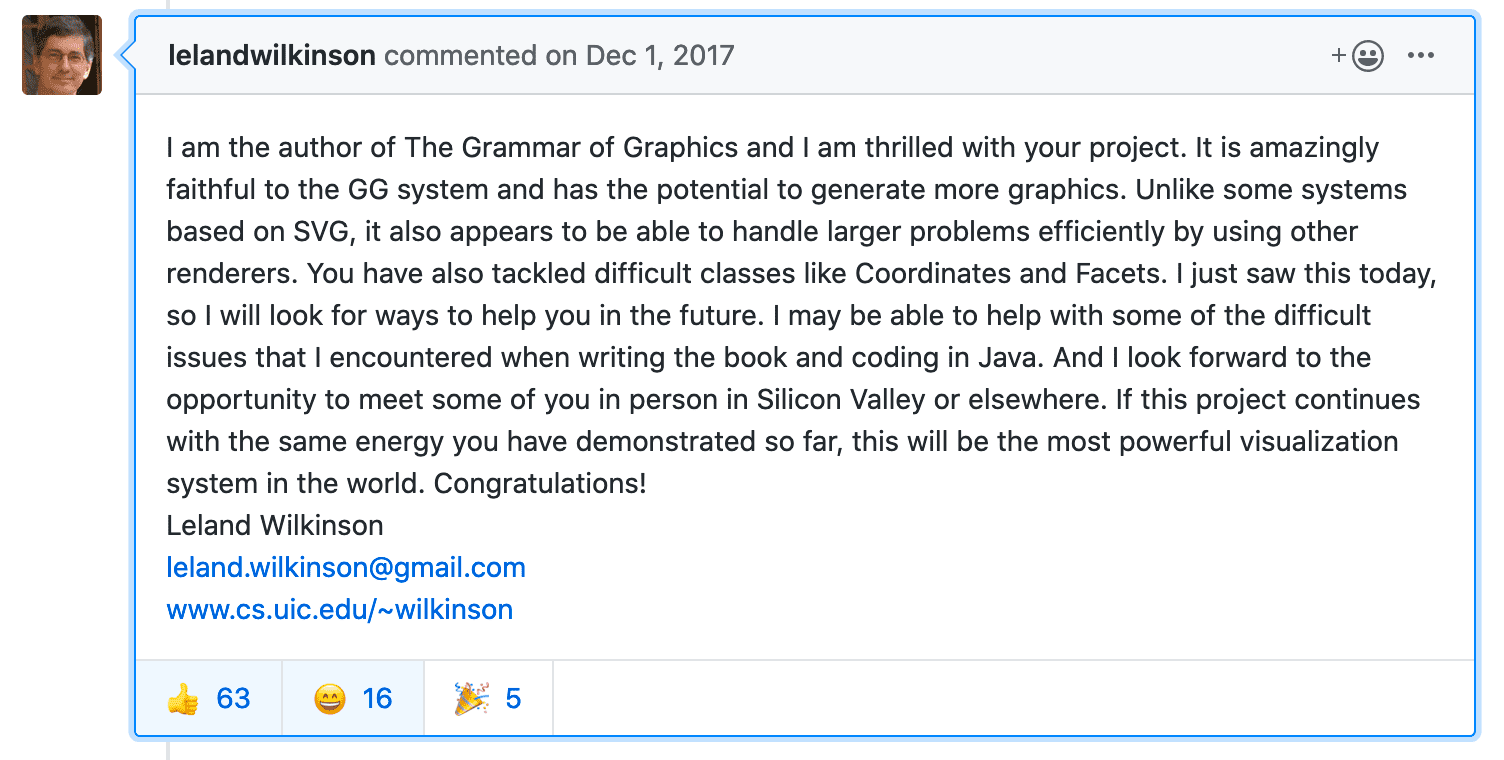This screenshot has width=1504, height=760.
Task: Open the www.cs.uic.edu/~wilkinson website link
Action: 340,610
